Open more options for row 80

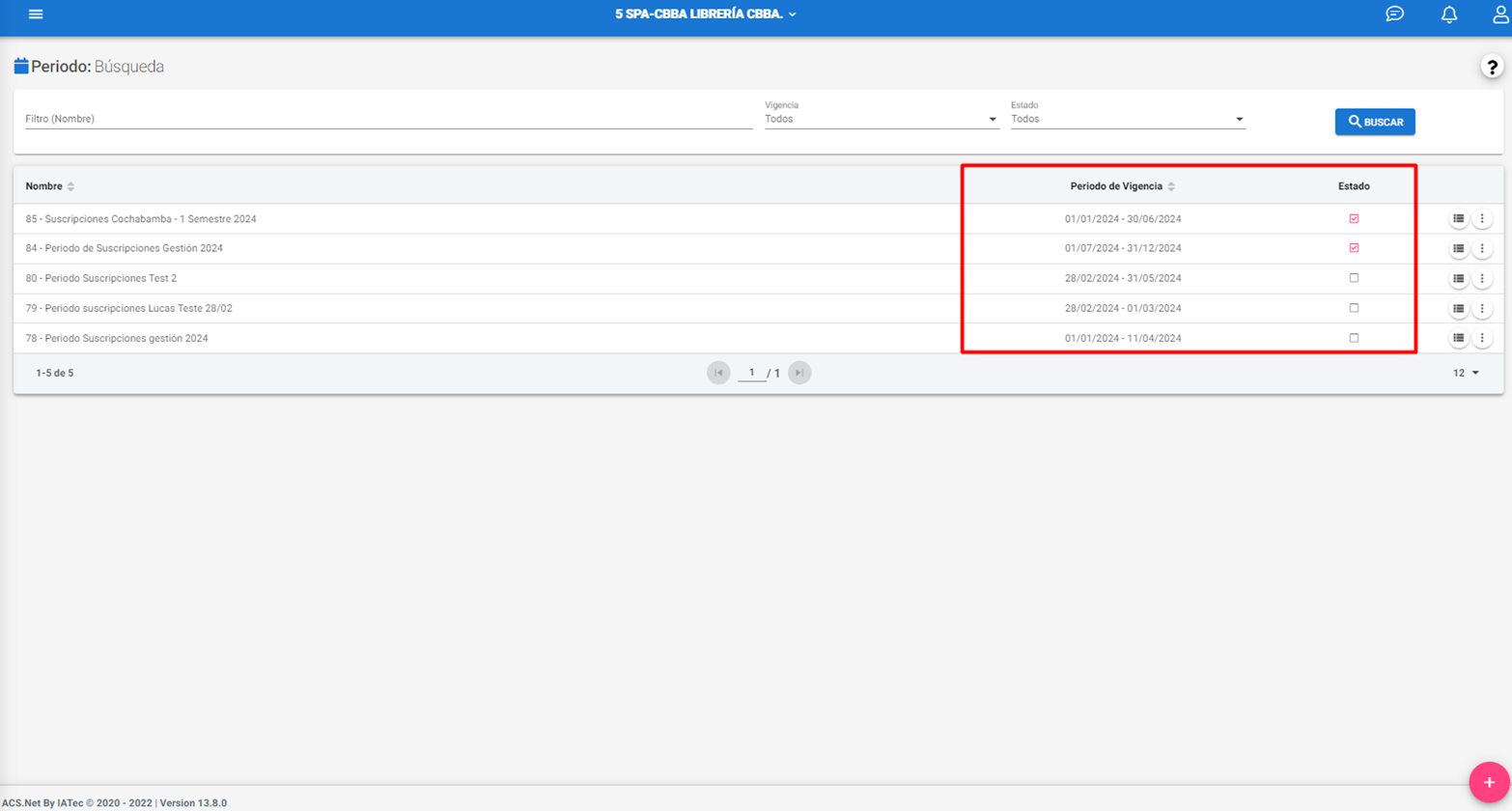point(1482,279)
